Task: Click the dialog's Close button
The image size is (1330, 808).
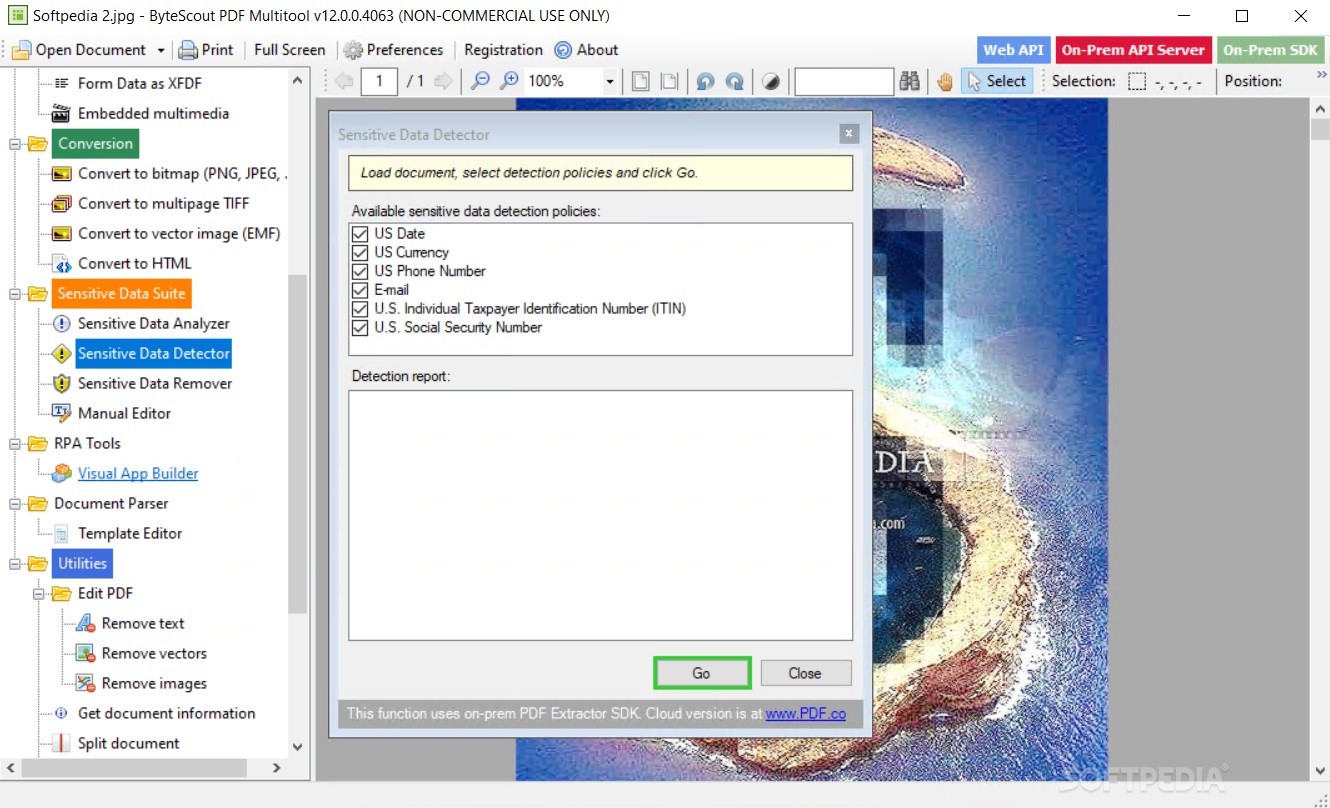Action: (805, 673)
